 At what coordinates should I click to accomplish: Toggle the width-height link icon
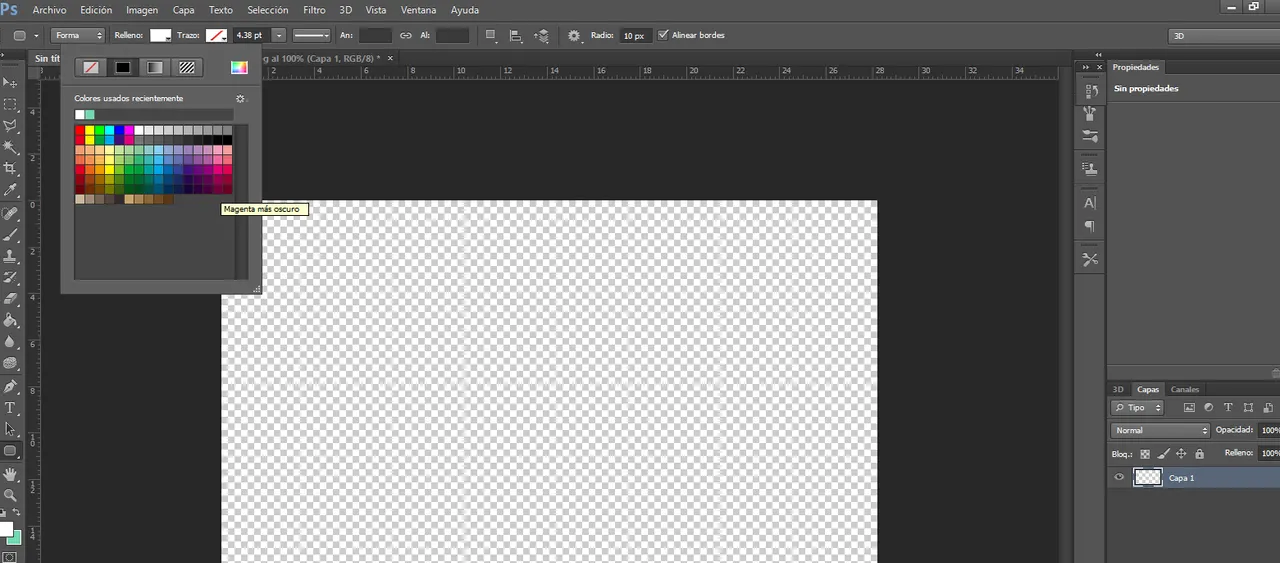coord(406,35)
